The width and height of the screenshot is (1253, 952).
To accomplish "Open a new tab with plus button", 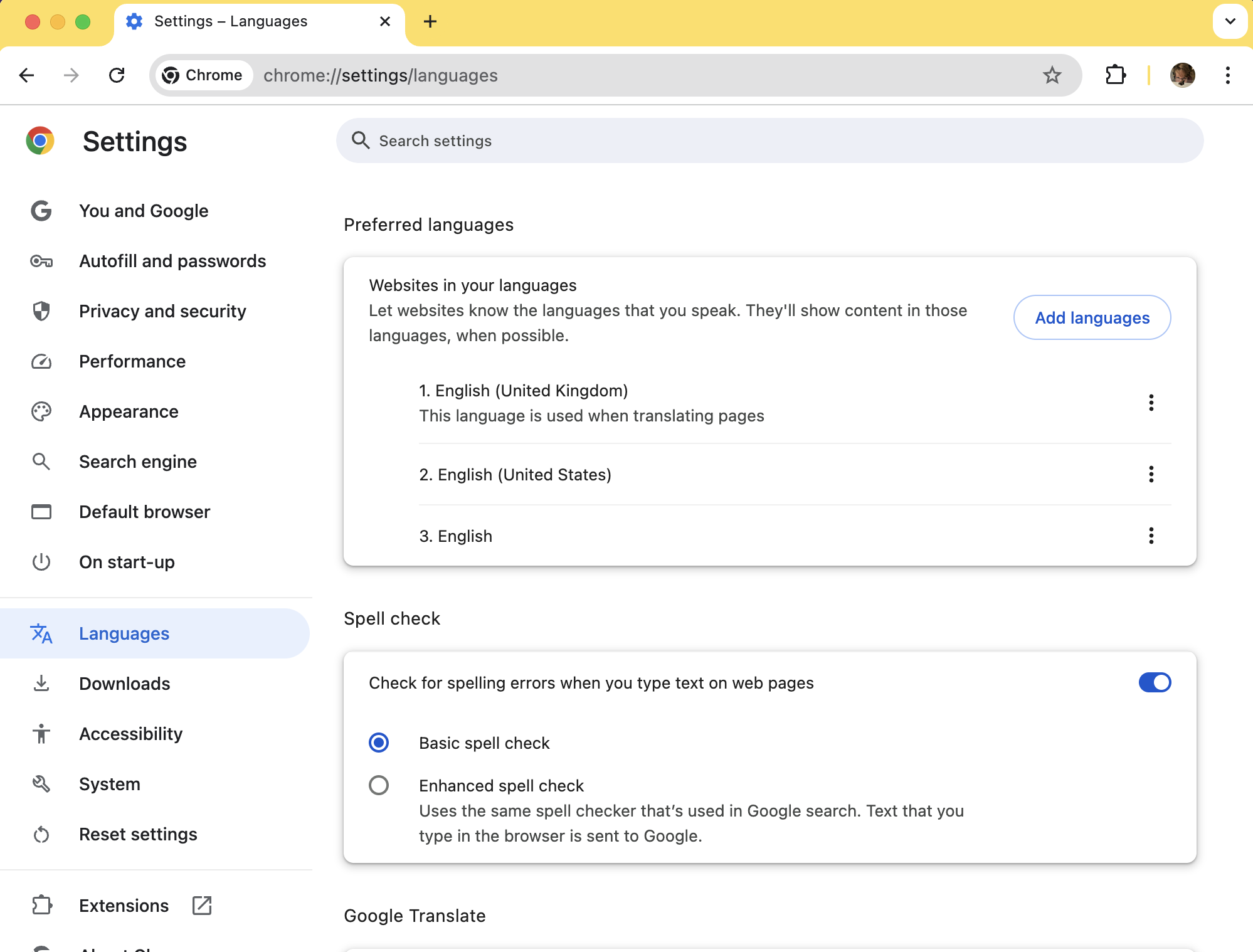I will pos(430,21).
